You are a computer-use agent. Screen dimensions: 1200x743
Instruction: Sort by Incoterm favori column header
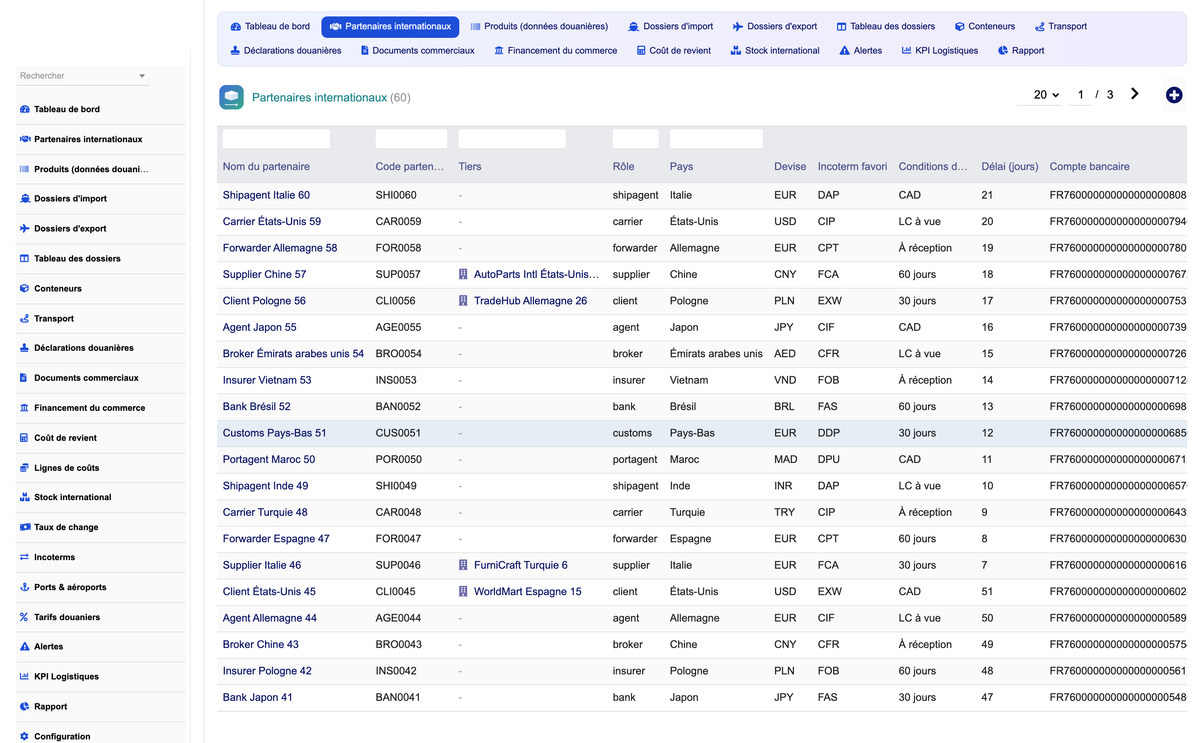point(852,167)
